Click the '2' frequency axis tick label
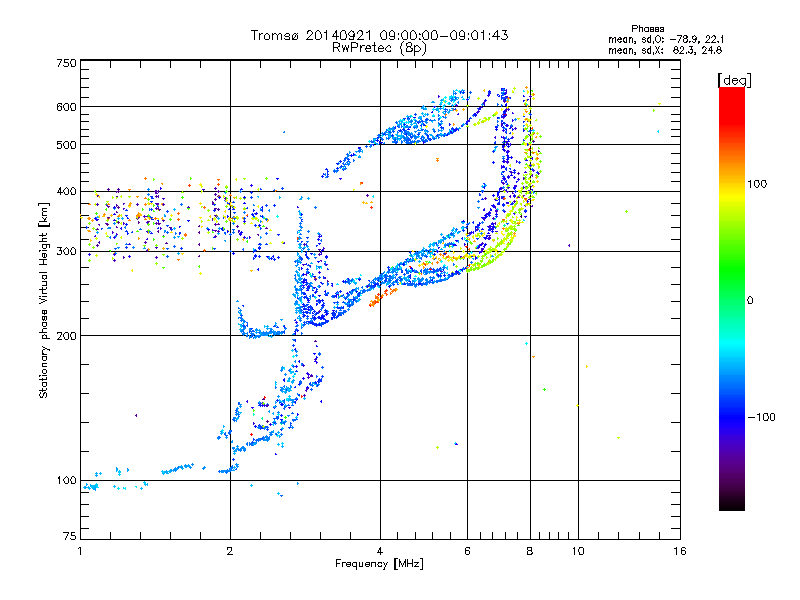 point(230,551)
